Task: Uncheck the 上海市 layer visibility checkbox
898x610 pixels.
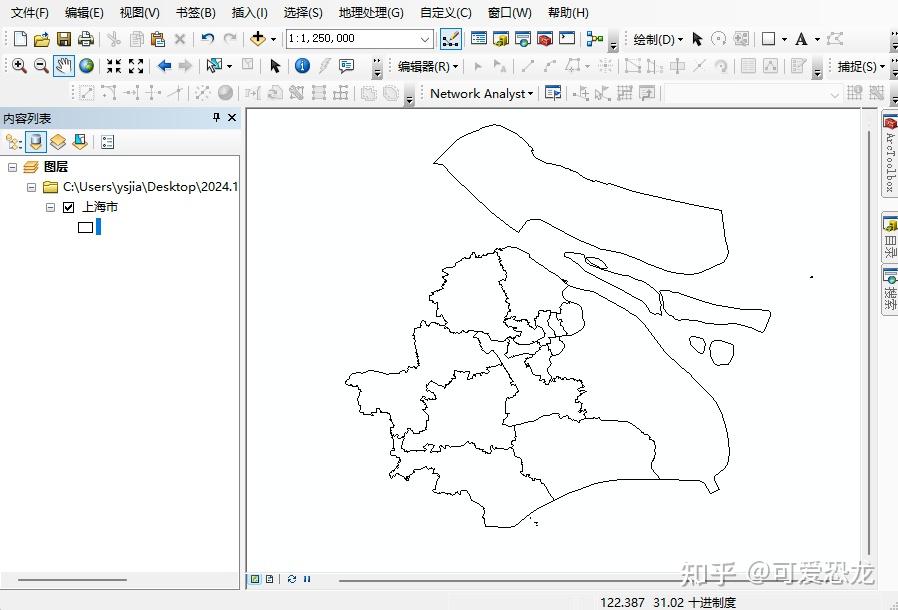Action: [67, 207]
